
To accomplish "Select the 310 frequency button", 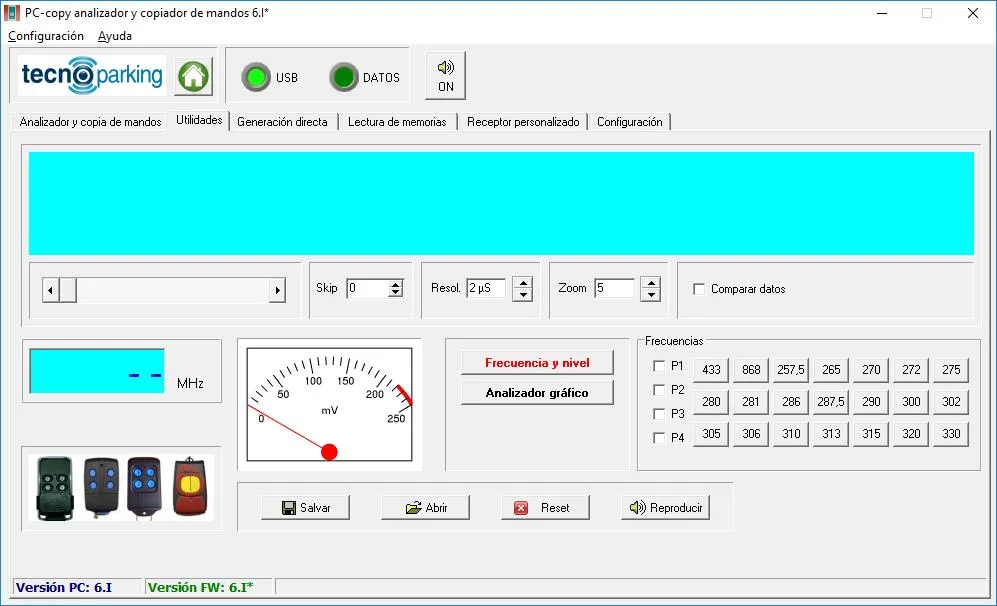I will pos(791,434).
